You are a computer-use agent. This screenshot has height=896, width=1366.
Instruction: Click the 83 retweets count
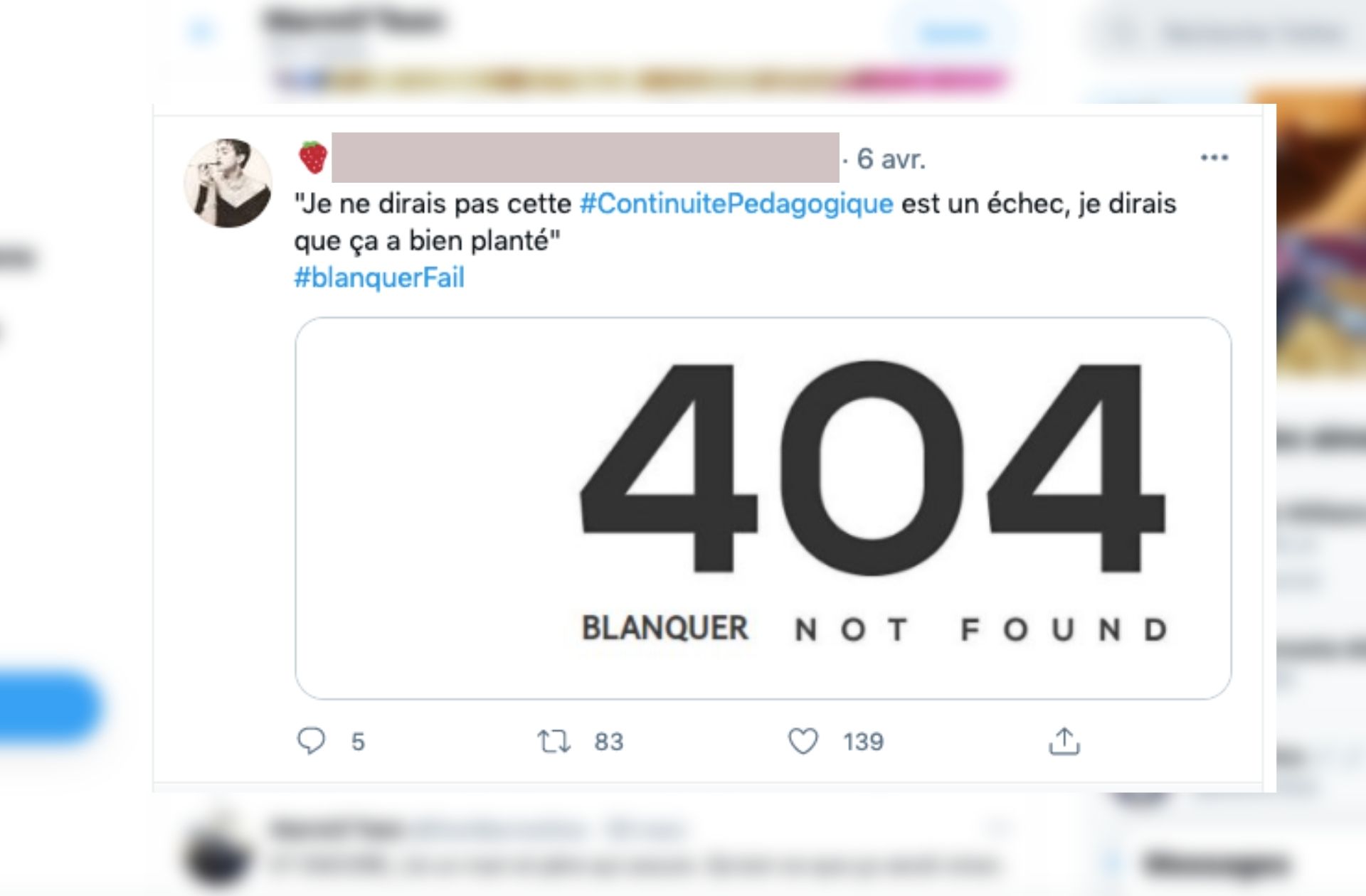609,742
